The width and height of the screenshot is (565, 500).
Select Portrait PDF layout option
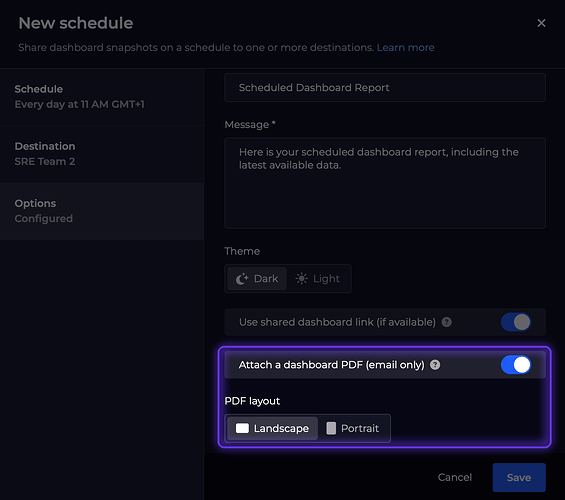point(353,428)
